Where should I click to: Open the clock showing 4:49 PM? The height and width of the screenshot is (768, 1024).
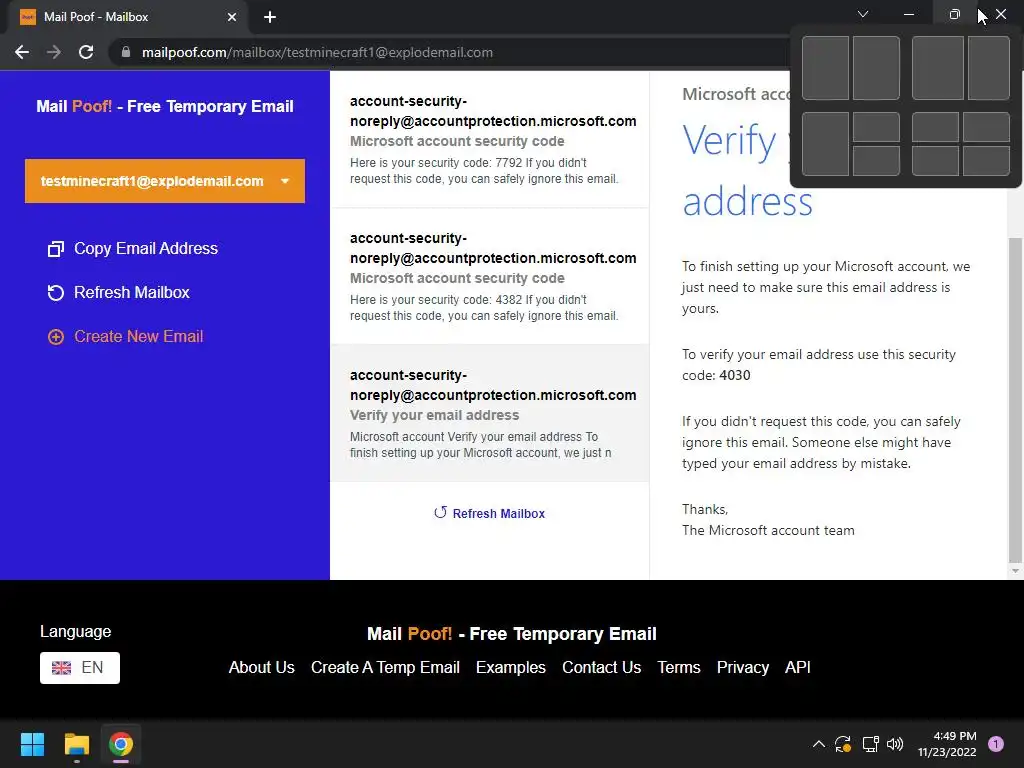pyautogui.click(x=947, y=744)
